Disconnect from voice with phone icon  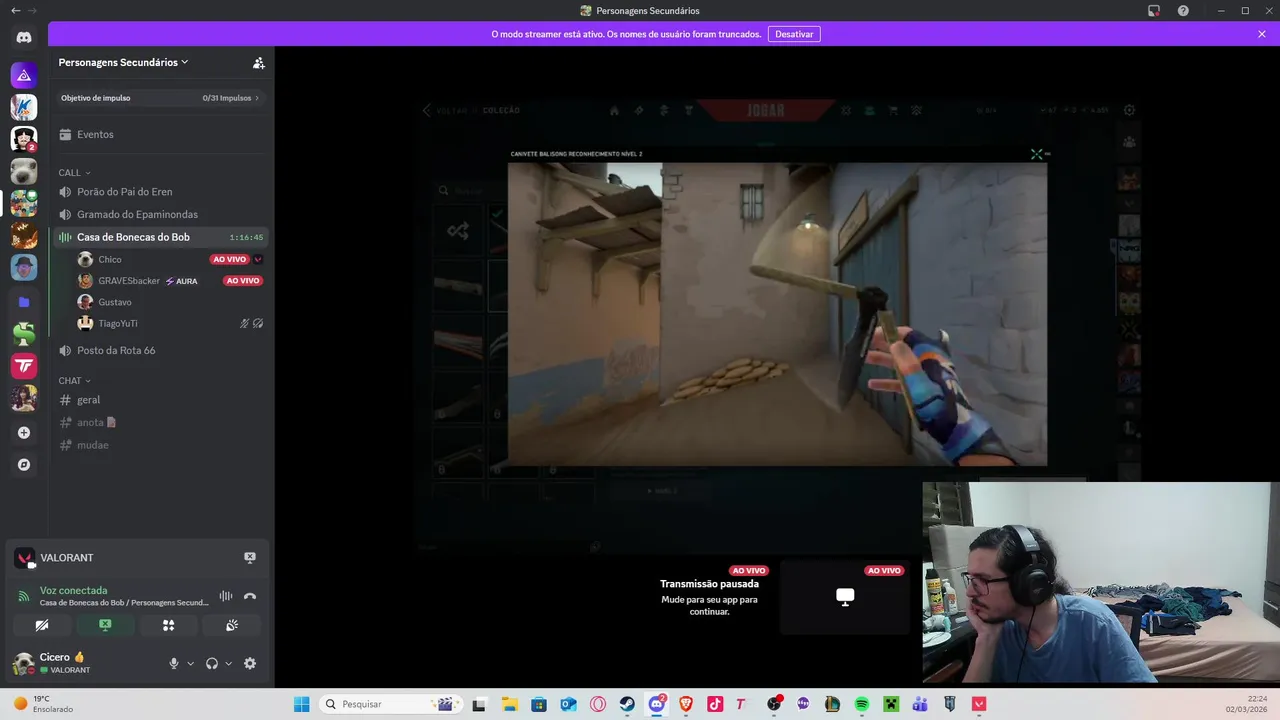pos(250,596)
